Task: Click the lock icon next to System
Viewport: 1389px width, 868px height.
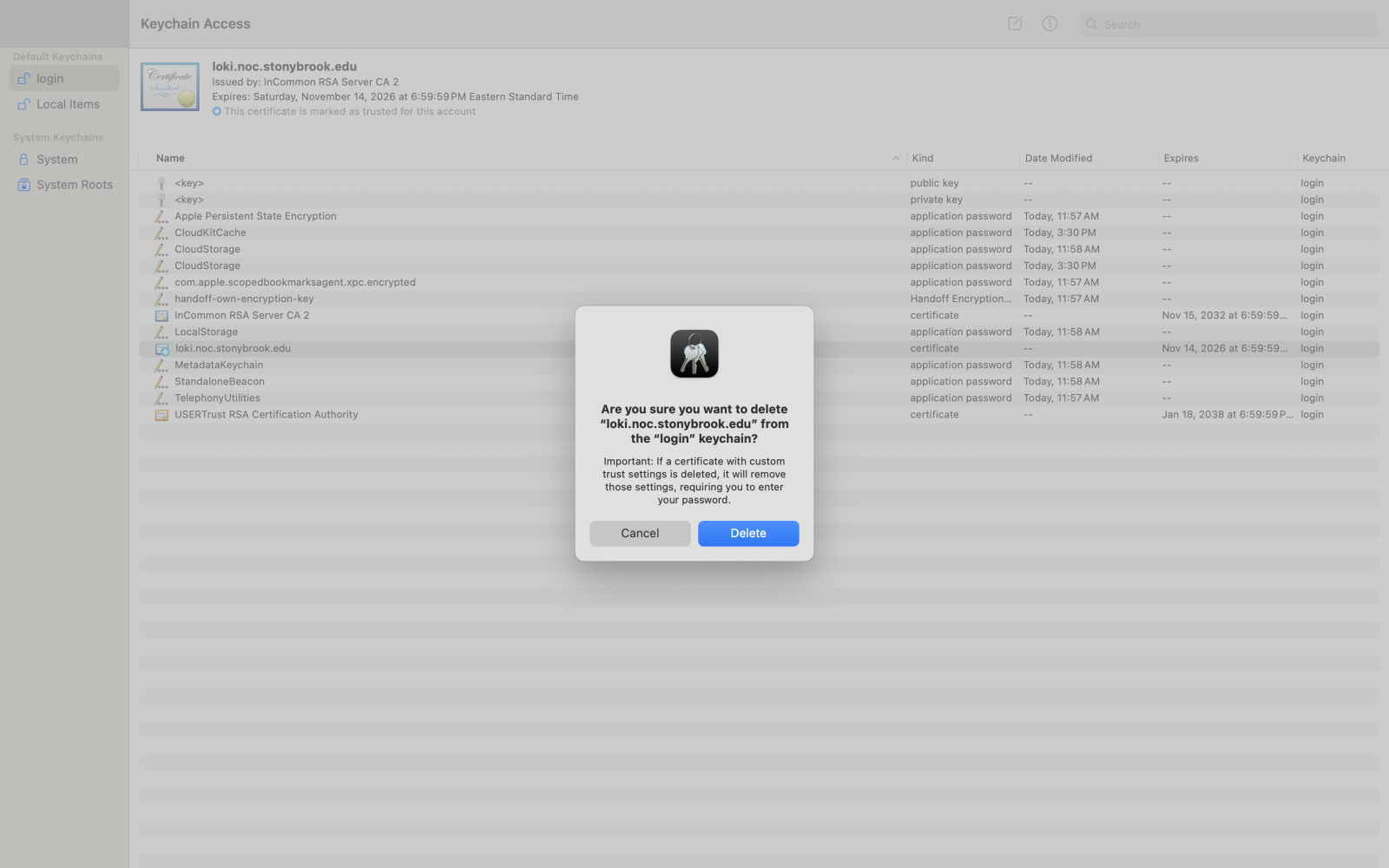Action: click(x=24, y=159)
